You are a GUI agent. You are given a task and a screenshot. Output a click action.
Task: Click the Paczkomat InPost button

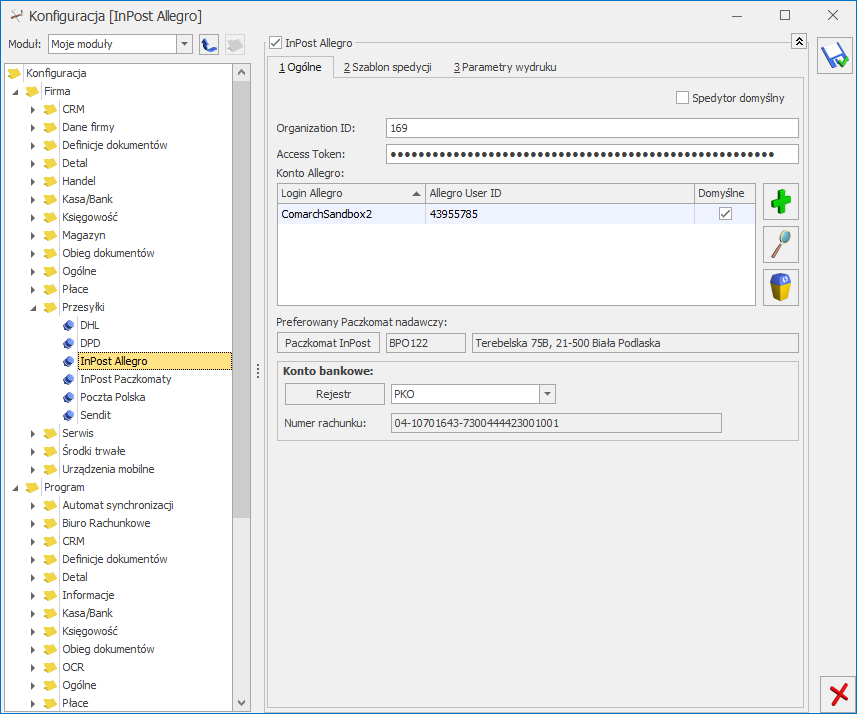[x=328, y=343]
